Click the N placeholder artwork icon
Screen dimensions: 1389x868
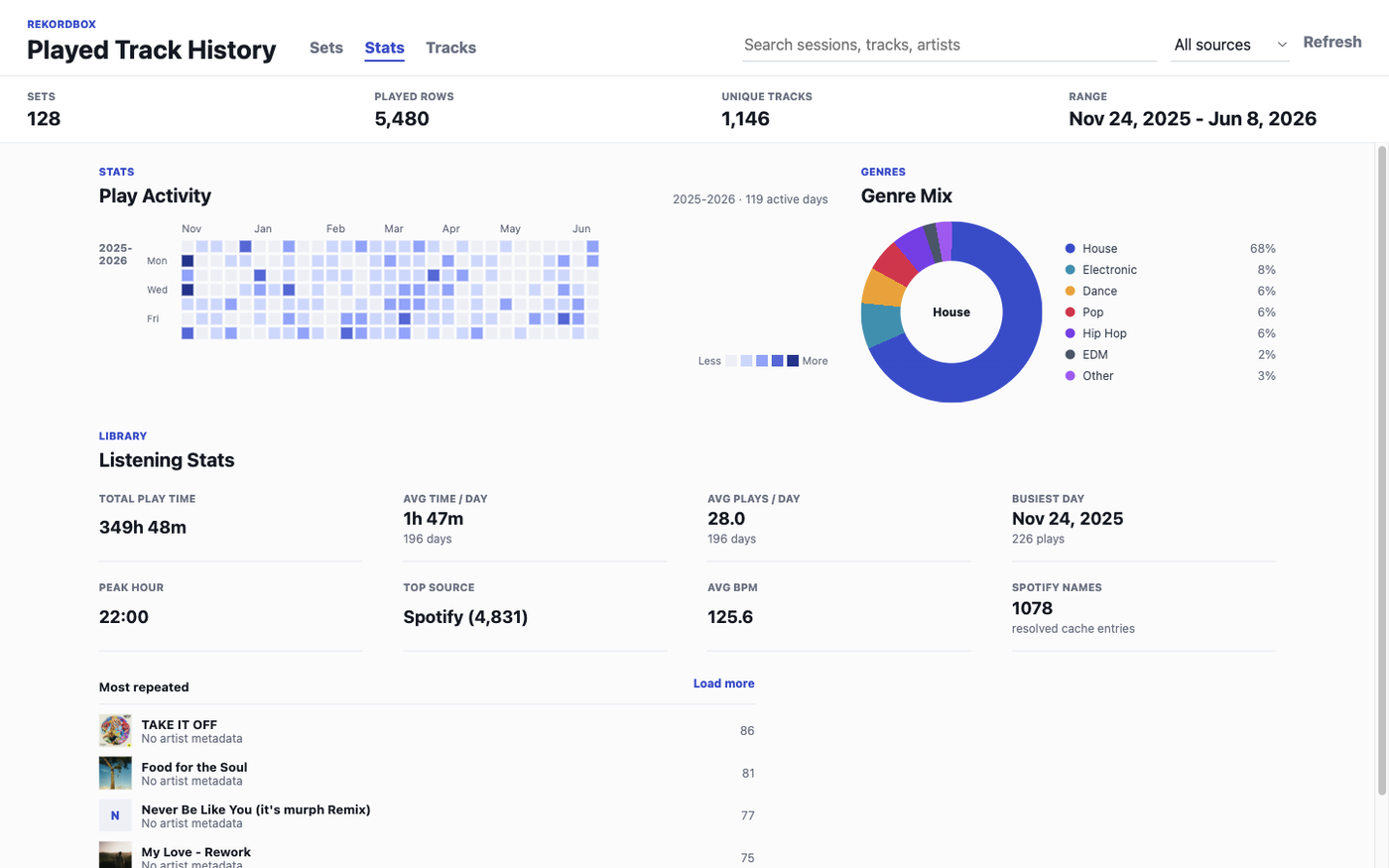[115, 815]
